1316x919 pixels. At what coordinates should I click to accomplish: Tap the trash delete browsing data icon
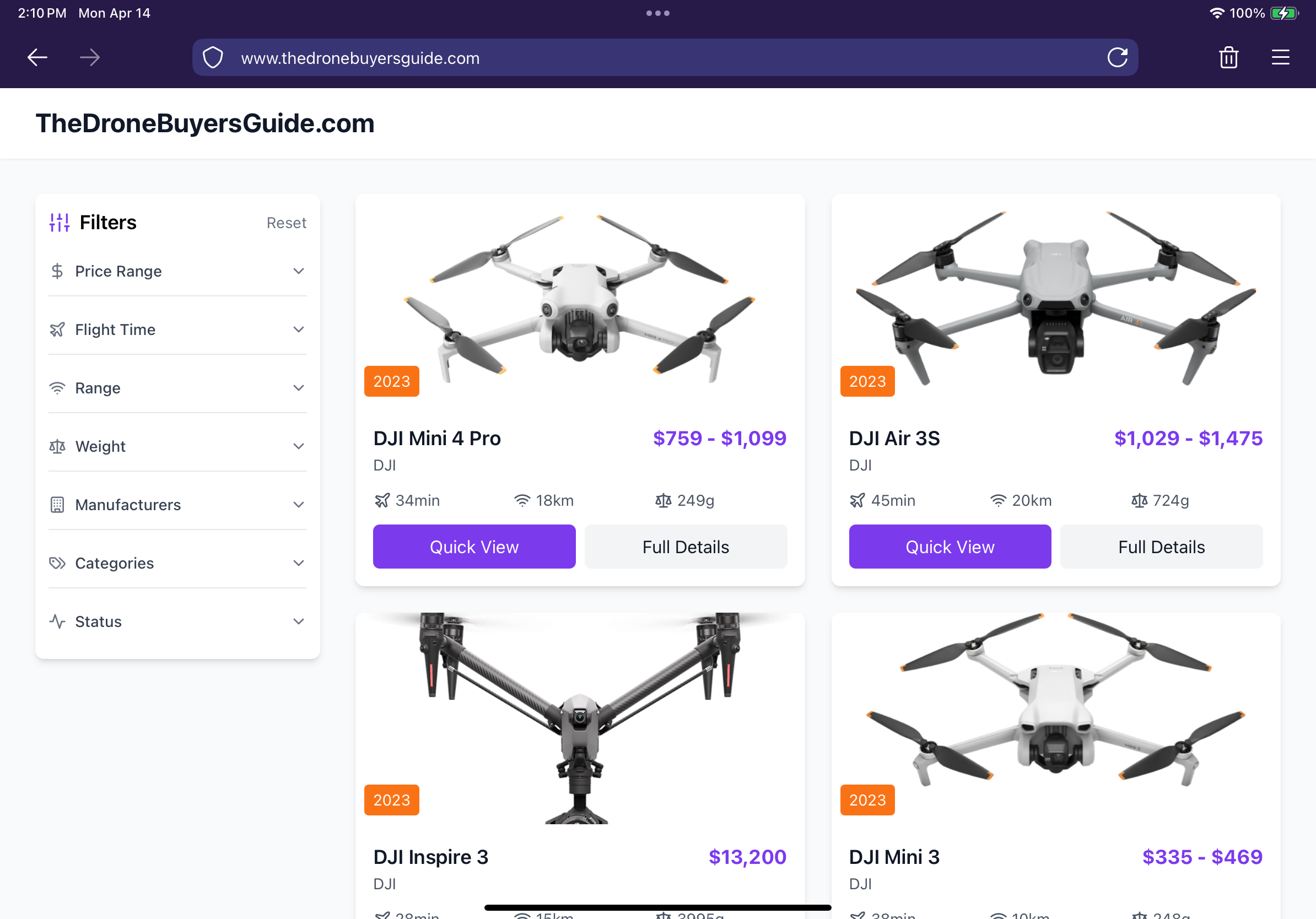coord(1228,57)
